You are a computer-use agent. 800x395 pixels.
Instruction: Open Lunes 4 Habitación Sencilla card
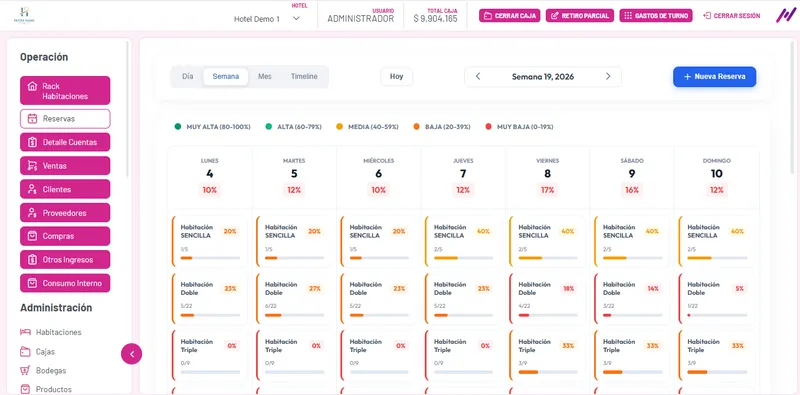[210, 241]
